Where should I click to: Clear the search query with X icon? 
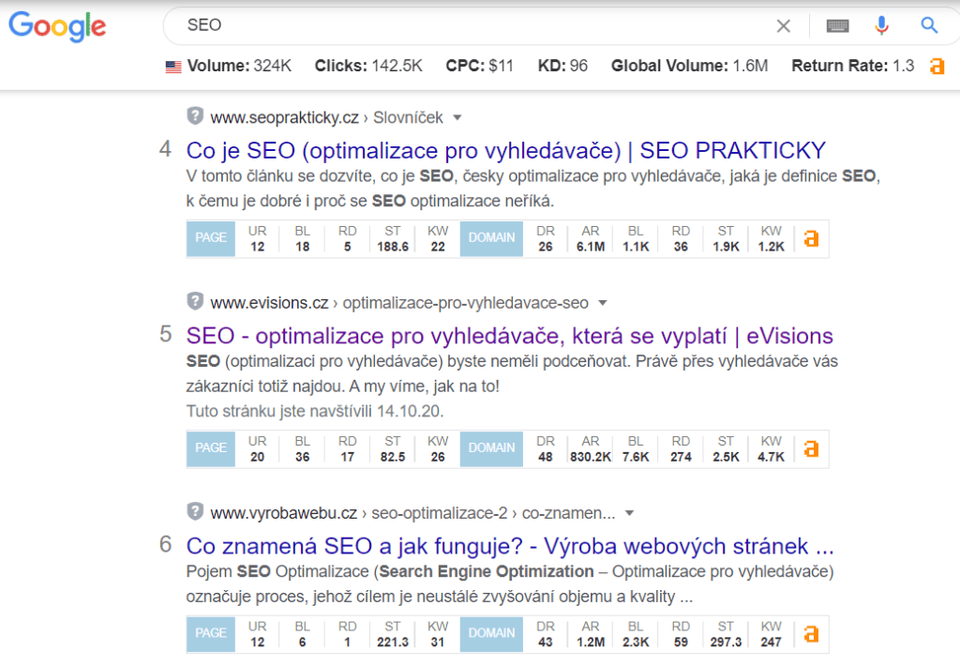(784, 26)
